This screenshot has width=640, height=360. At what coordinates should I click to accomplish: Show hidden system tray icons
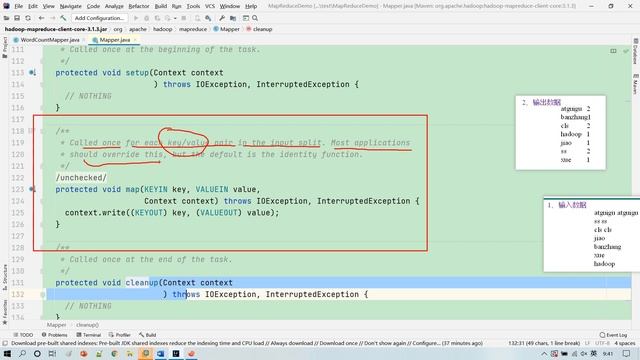coord(544,353)
